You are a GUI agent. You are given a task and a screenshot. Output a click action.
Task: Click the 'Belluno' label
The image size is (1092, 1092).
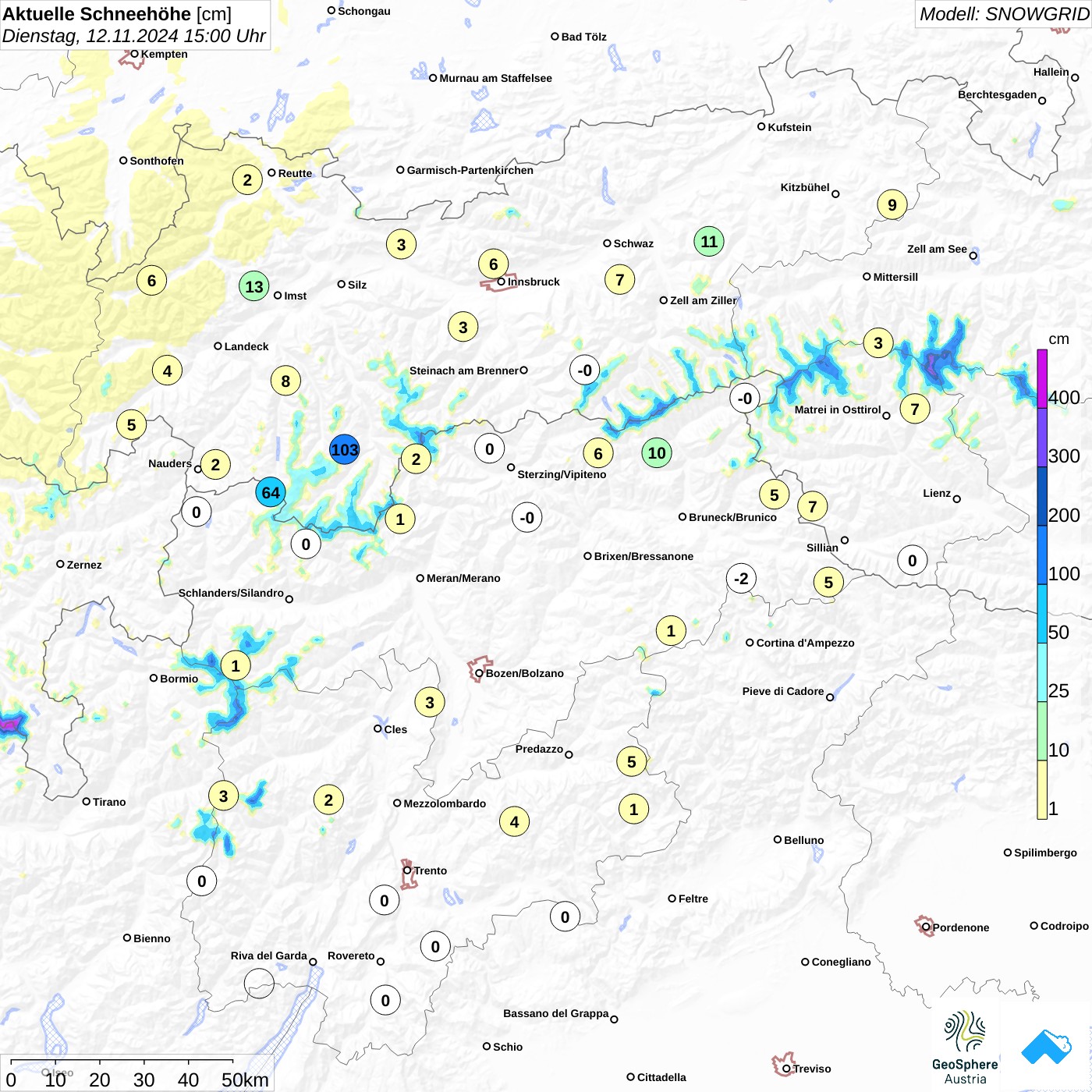[x=803, y=840]
